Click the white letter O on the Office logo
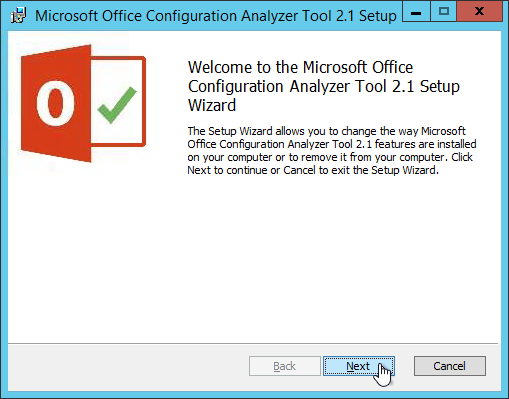509x399 pixels. 55,103
